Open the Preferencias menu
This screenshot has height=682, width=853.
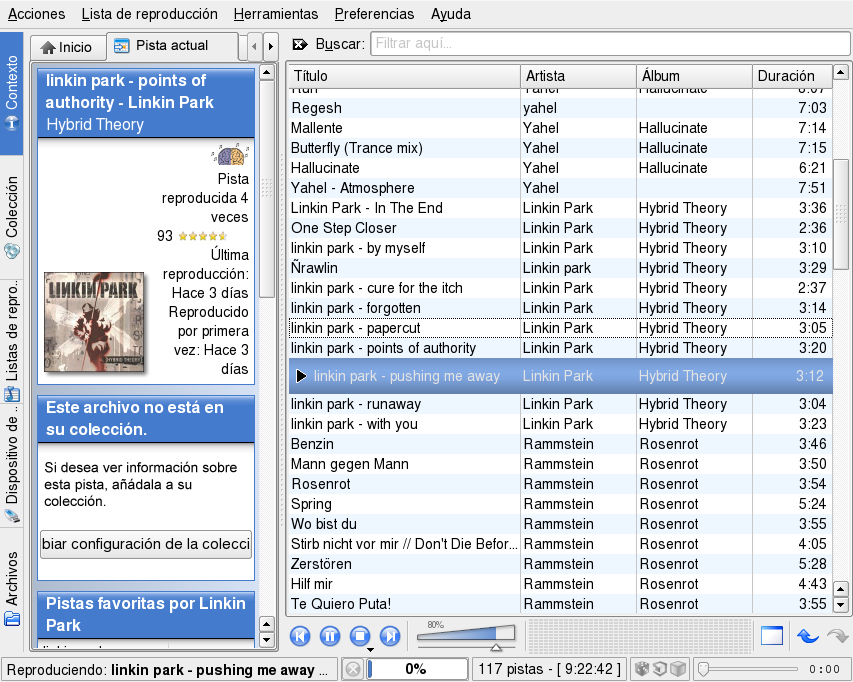click(x=374, y=14)
